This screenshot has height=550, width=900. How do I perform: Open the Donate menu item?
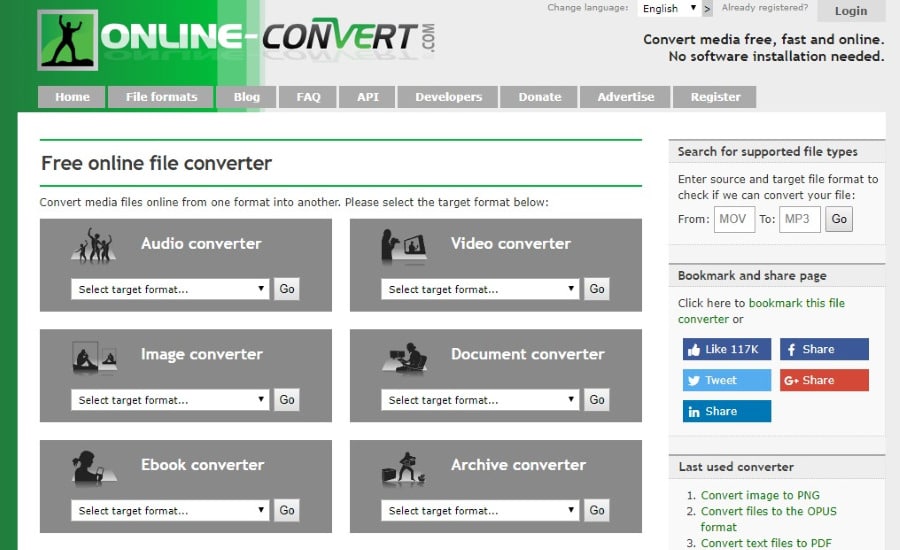tap(540, 97)
